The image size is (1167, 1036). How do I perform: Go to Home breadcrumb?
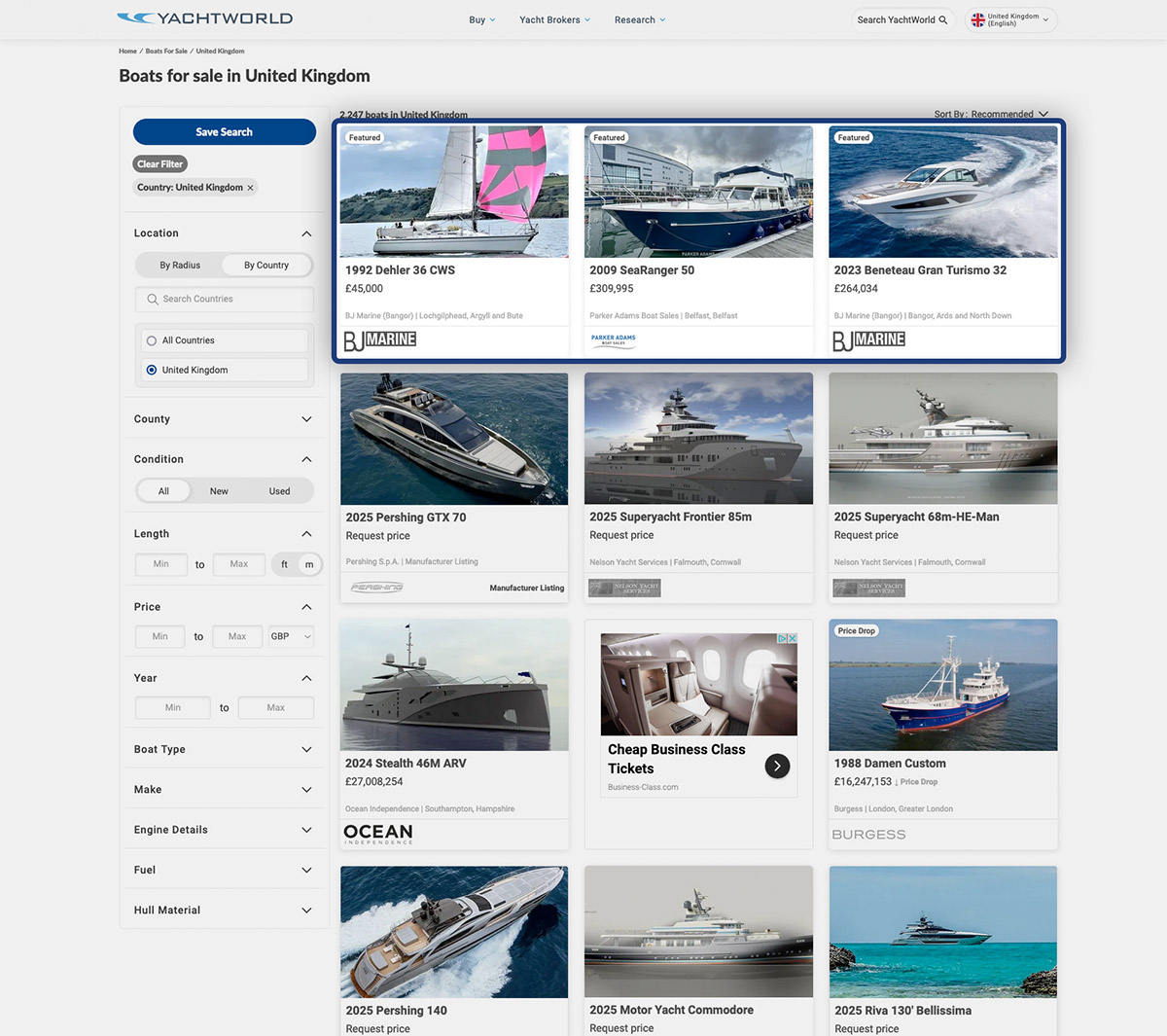128,51
